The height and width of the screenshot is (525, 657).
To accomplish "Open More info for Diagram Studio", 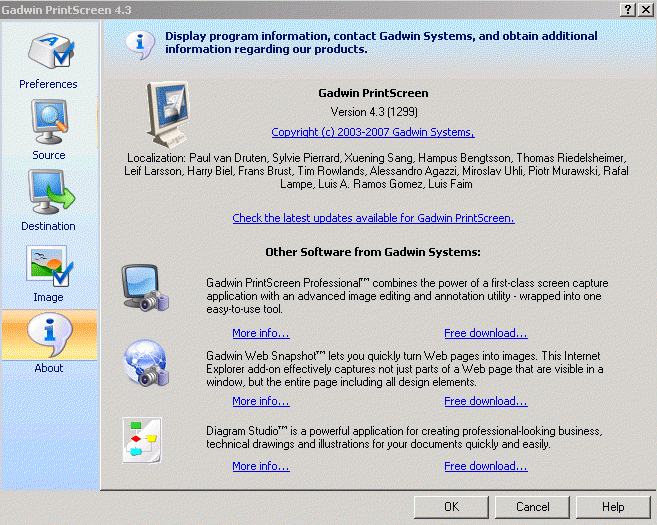I will point(261,466).
